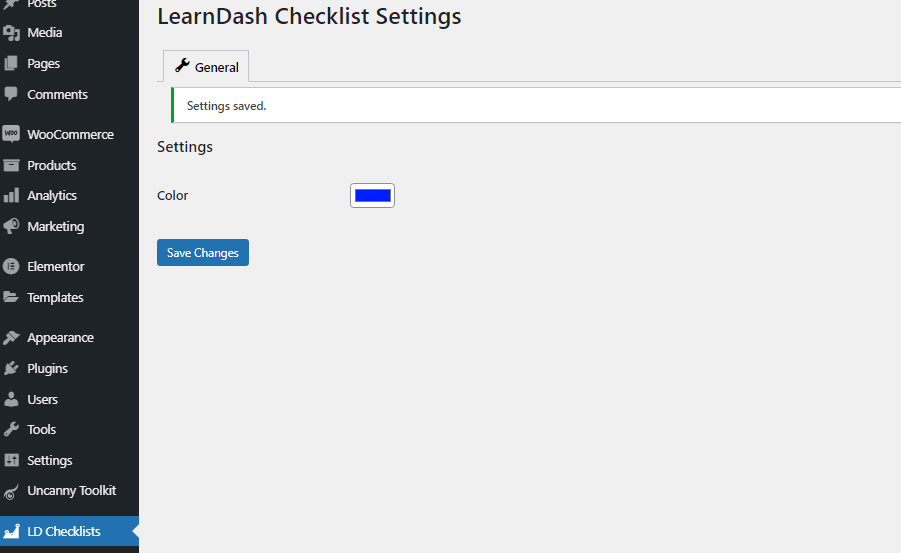Click the wrench icon on General tab

point(182,66)
